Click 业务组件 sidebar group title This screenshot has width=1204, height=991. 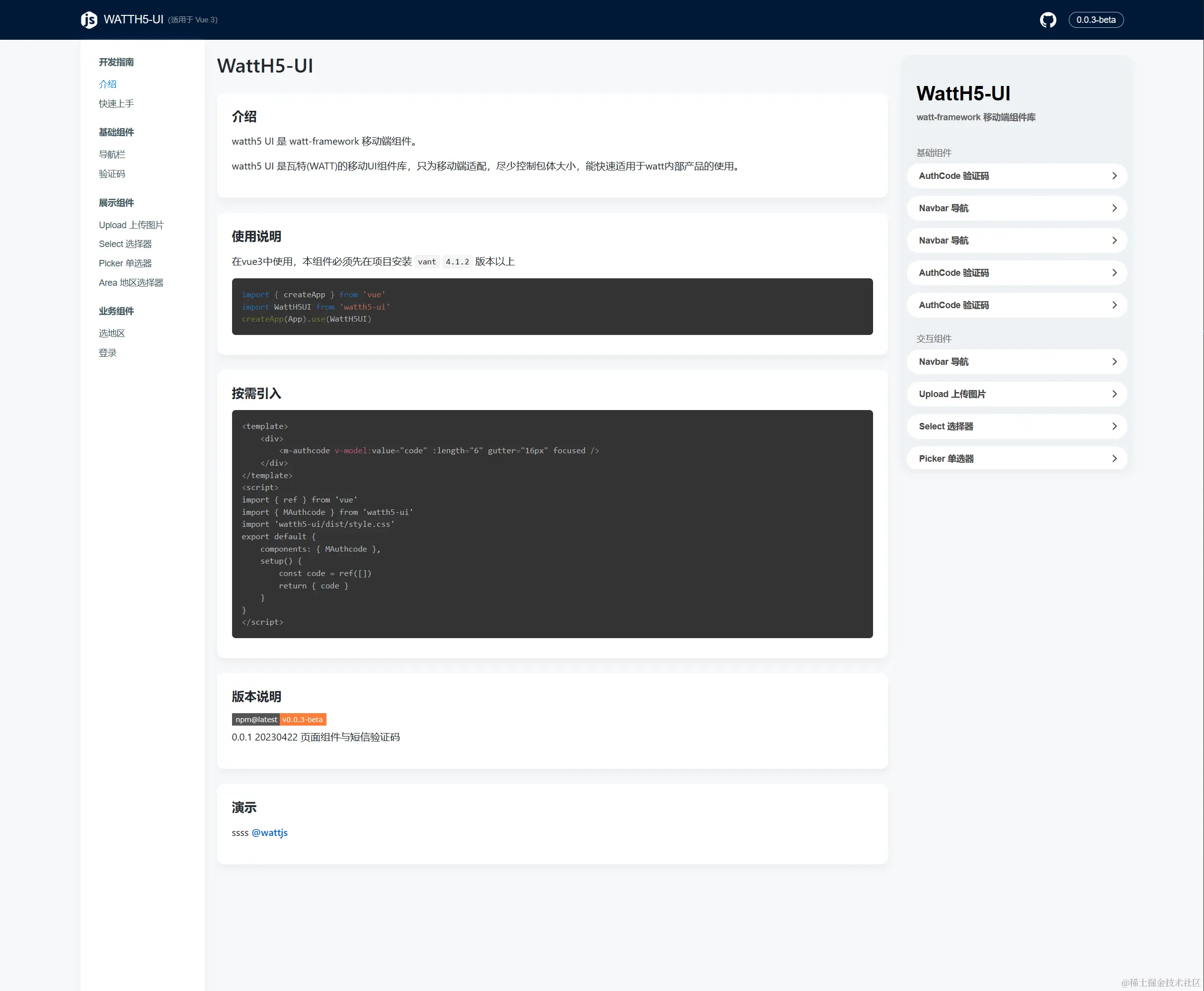click(116, 311)
